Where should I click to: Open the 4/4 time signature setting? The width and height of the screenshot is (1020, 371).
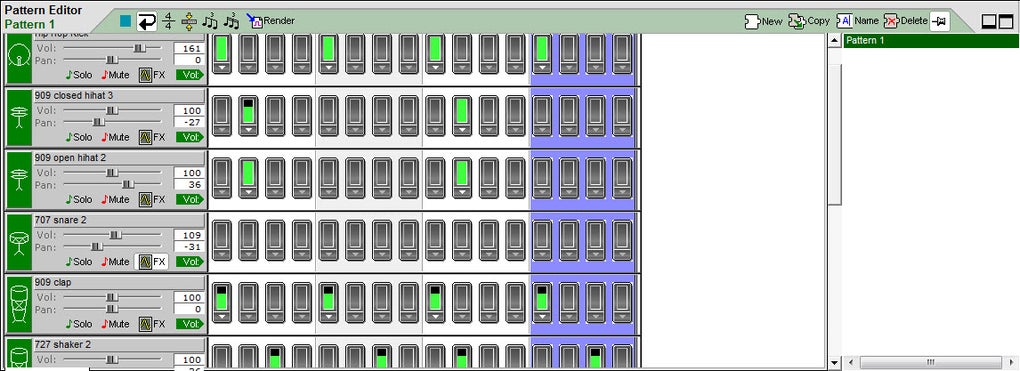tap(169, 21)
